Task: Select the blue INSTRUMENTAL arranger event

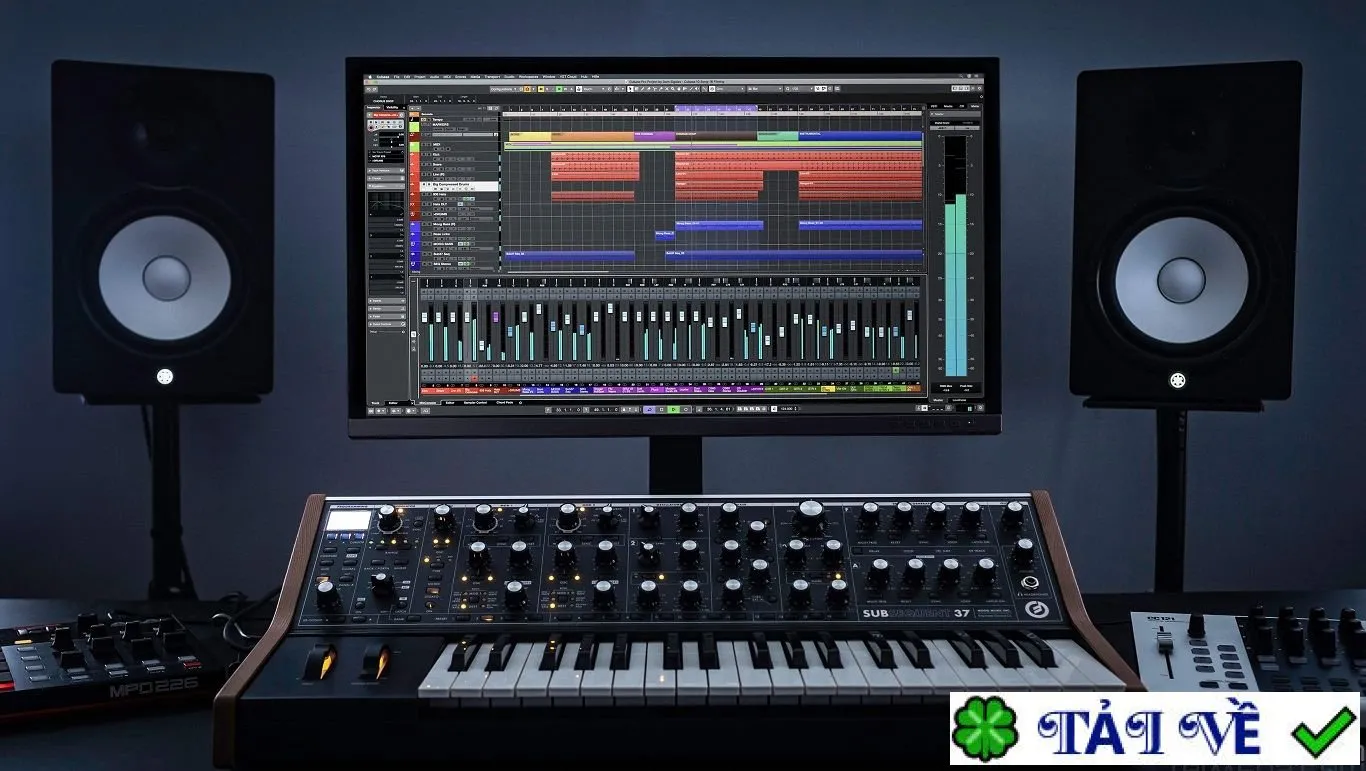Action: (x=860, y=135)
